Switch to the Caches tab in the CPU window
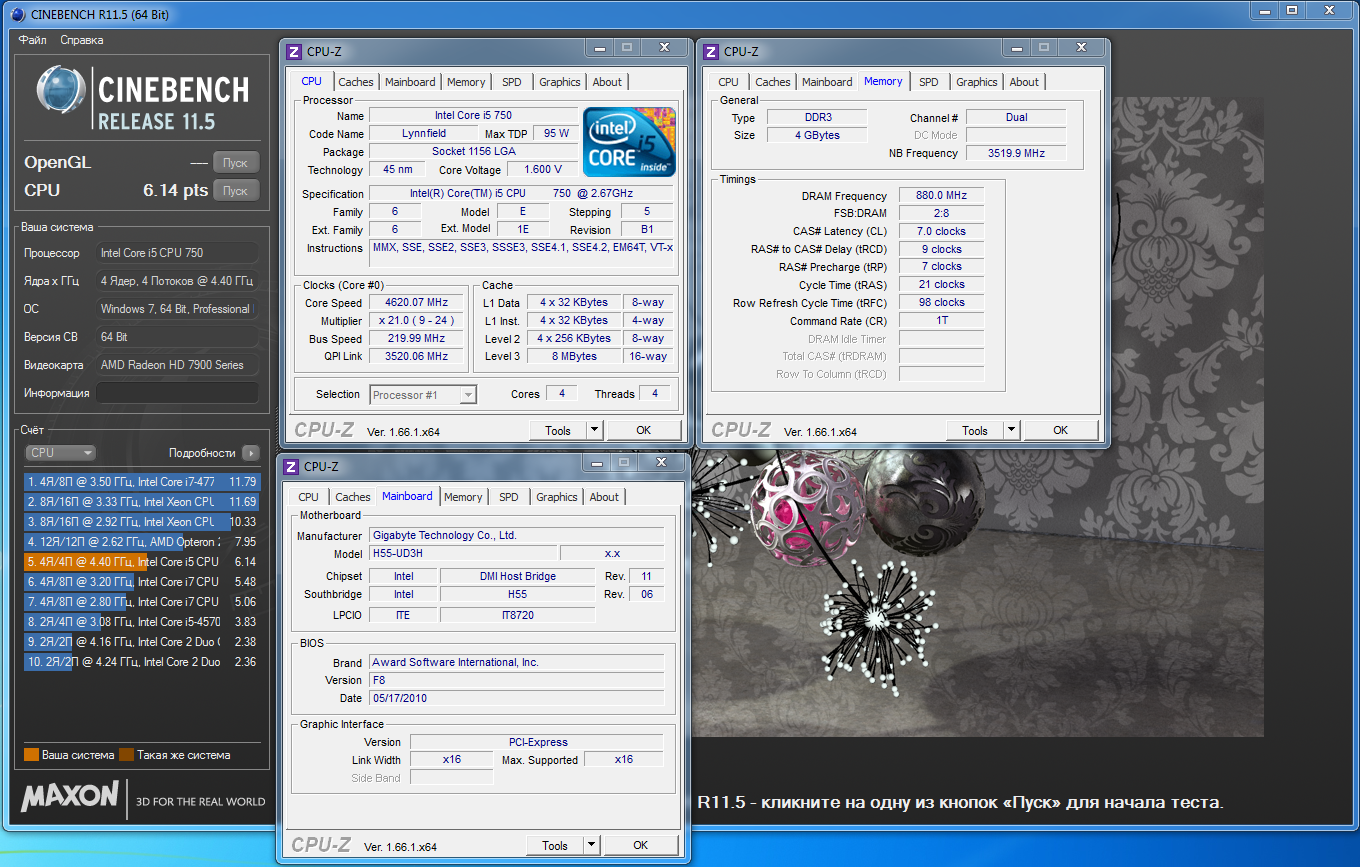Image resolution: width=1360 pixels, height=867 pixels. 355,82
